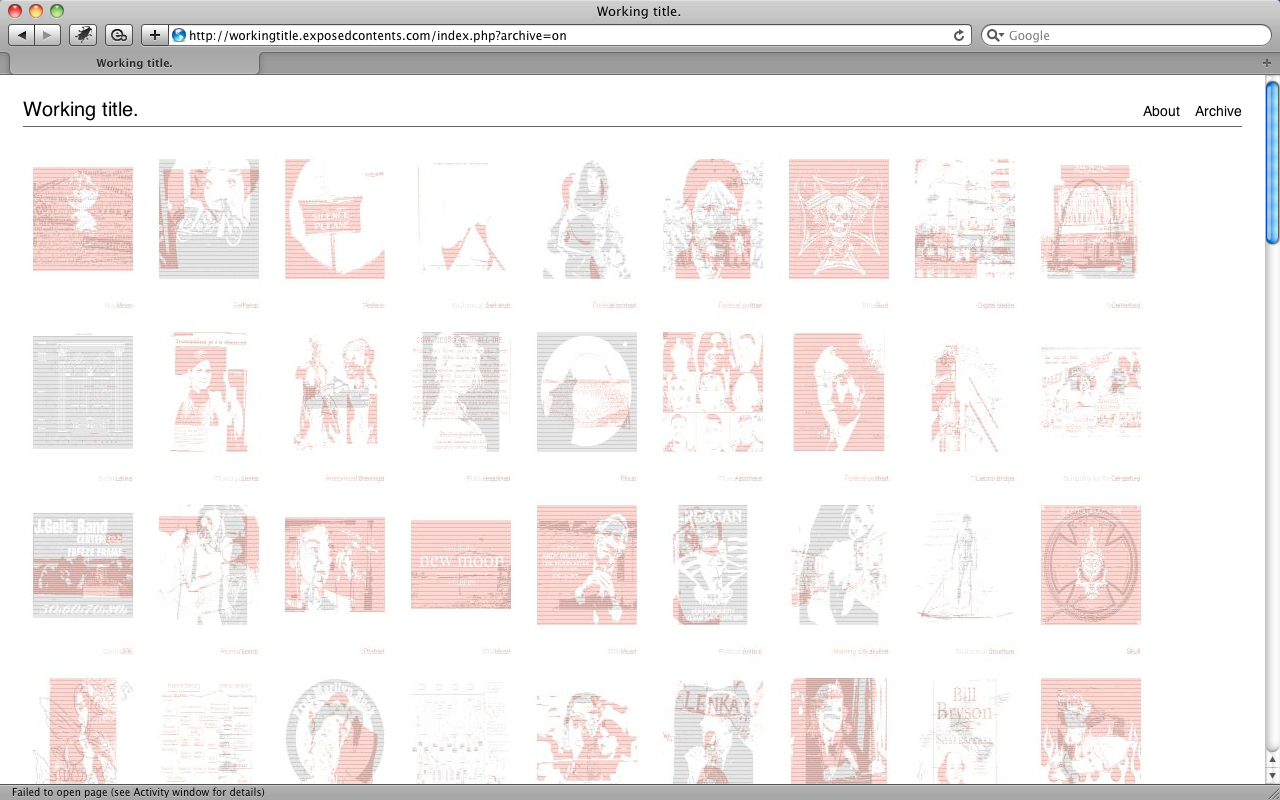Select the 'Working title.' browser tab
This screenshot has width=1280, height=800.
(134, 63)
